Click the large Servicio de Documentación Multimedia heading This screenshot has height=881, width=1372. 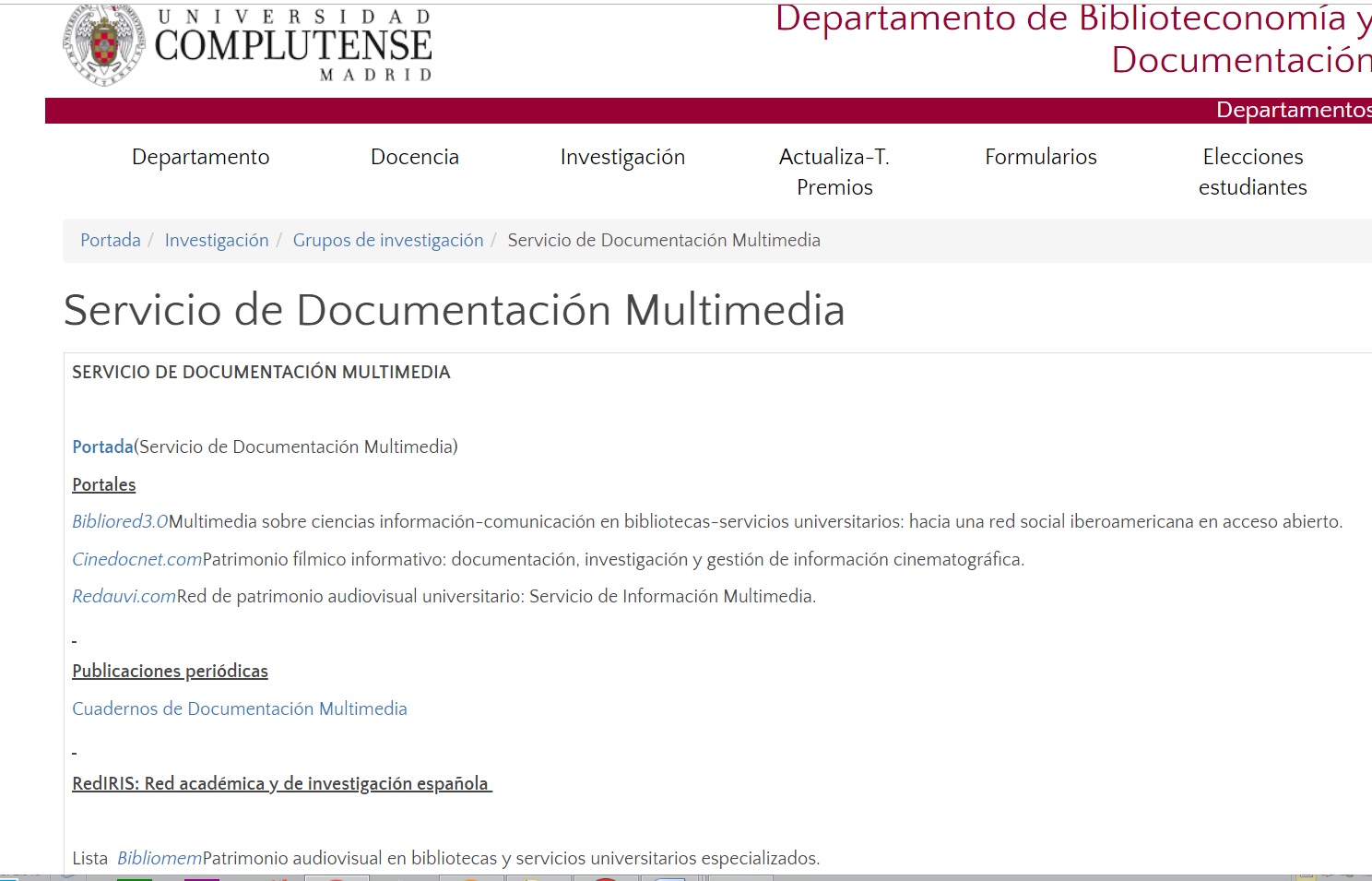coord(455,310)
